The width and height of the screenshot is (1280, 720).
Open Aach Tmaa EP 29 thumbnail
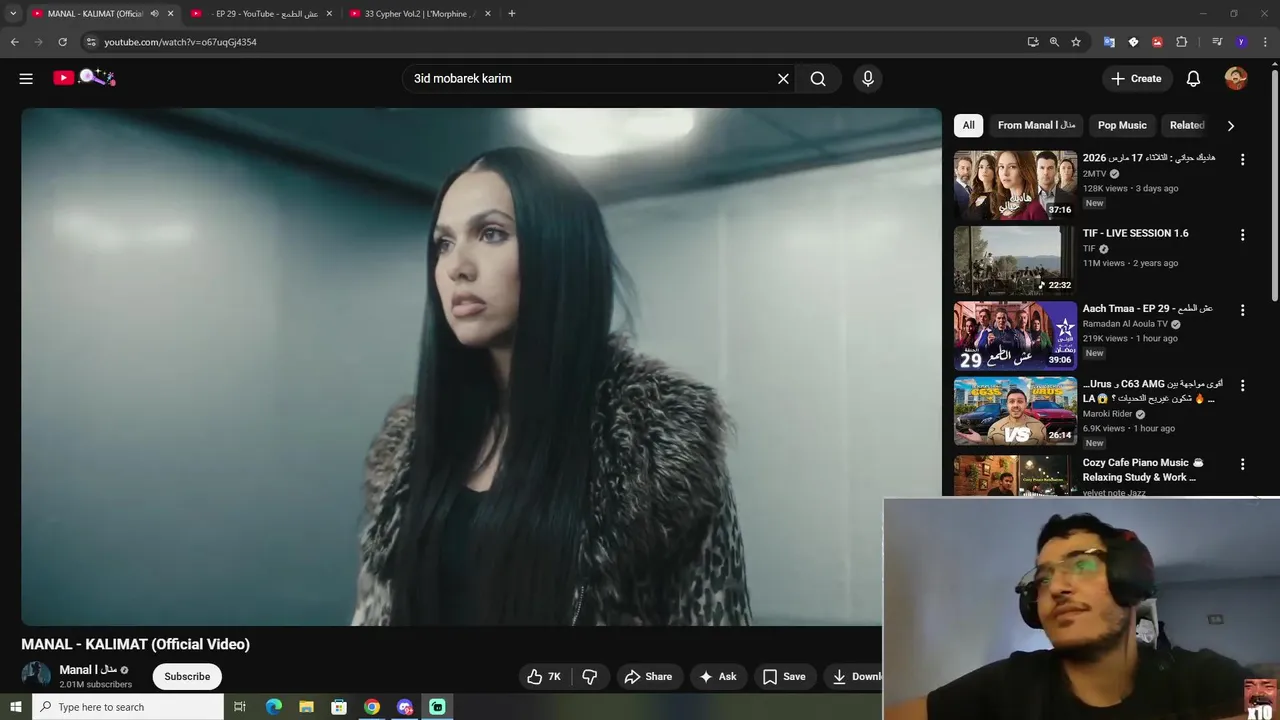click(x=1015, y=335)
